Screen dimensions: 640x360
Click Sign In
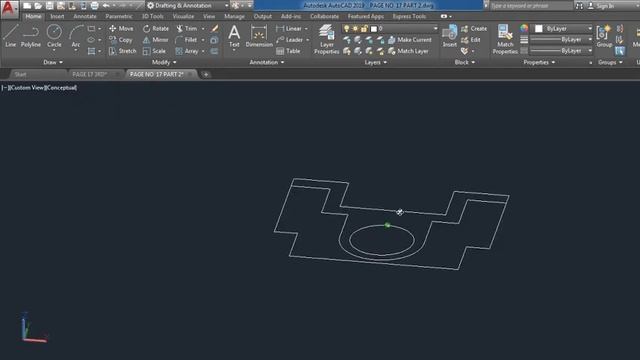601,6
